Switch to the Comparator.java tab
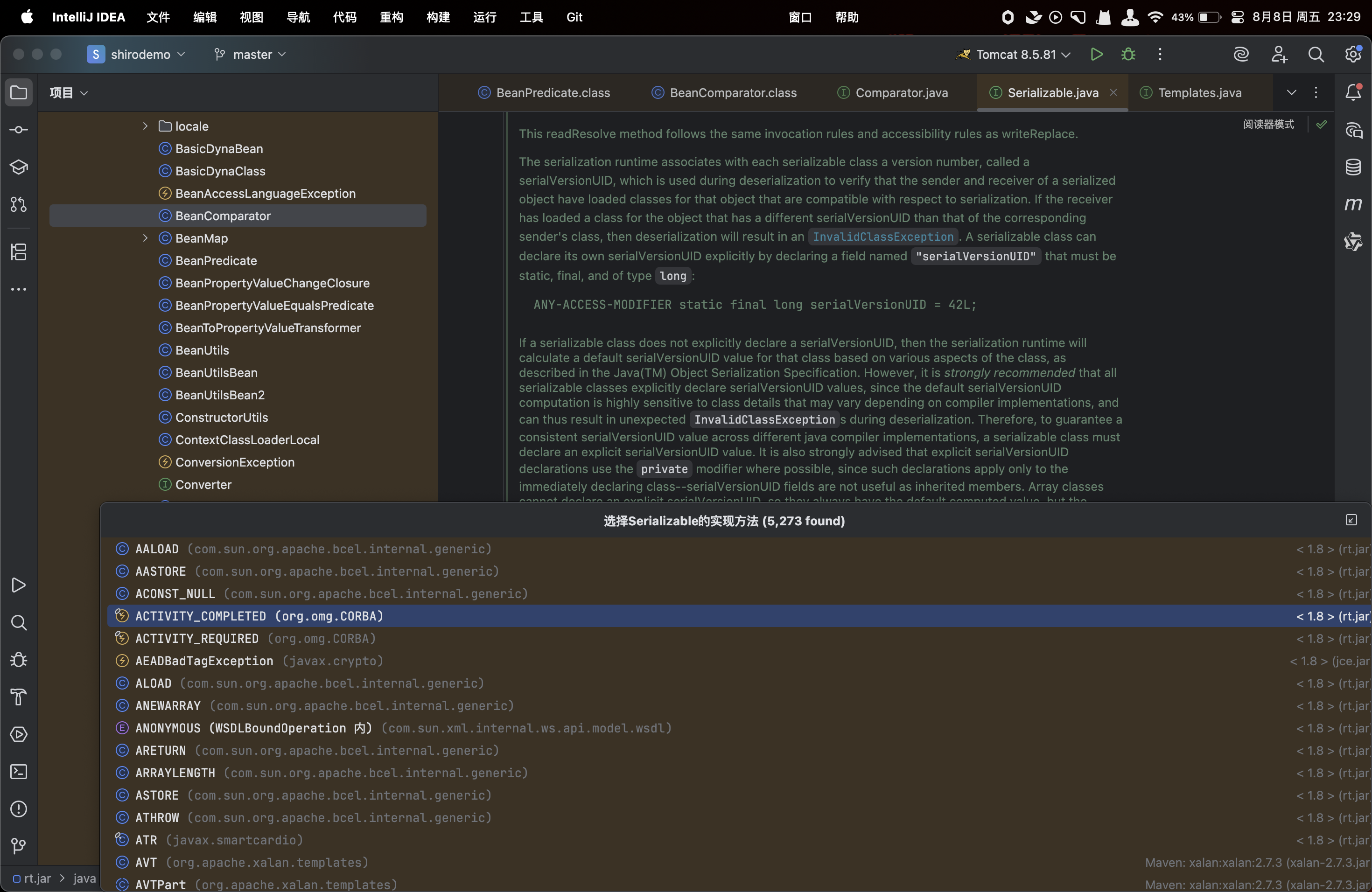This screenshot has height=892, width=1372. pos(901,93)
